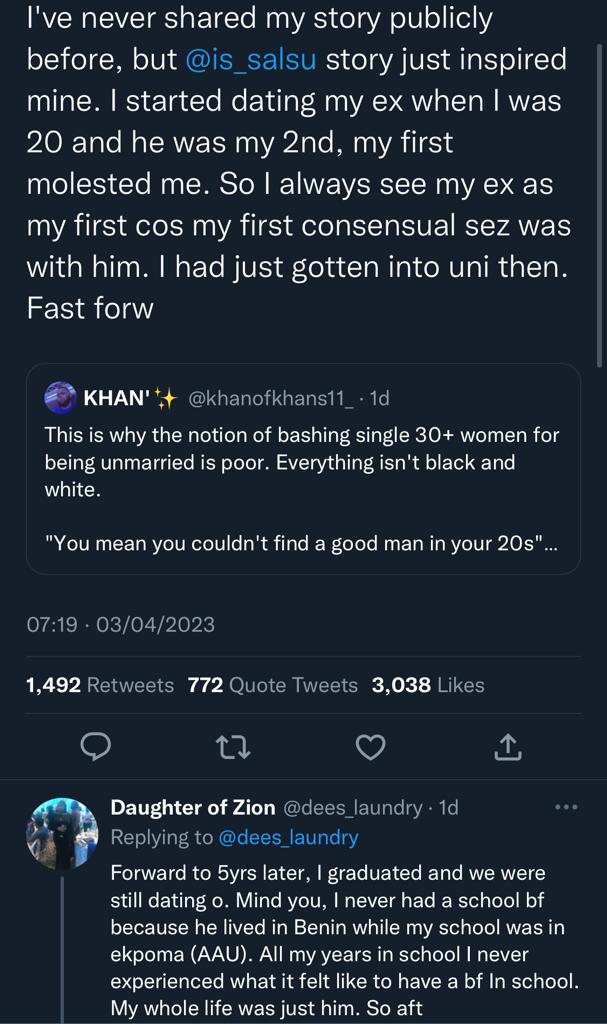Open Daughter of Zion's profile picture

tap(61, 834)
